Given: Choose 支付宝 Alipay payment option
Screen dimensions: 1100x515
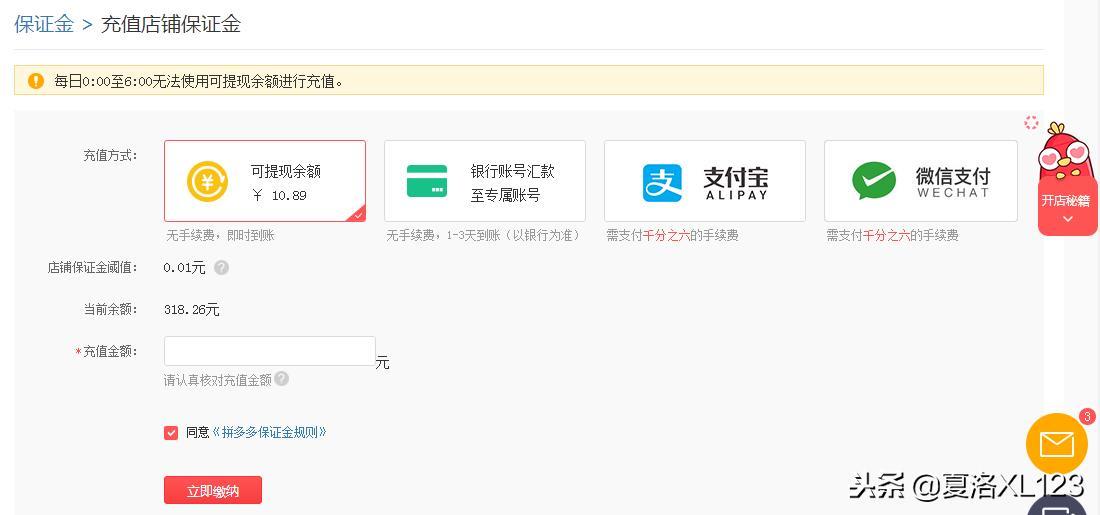Looking at the screenshot, I should tap(704, 181).
